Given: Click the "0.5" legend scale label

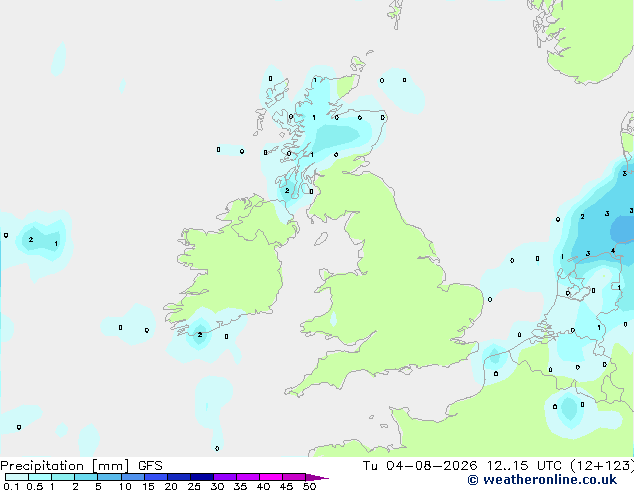Looking at the screenshot, I should (35, 486).
